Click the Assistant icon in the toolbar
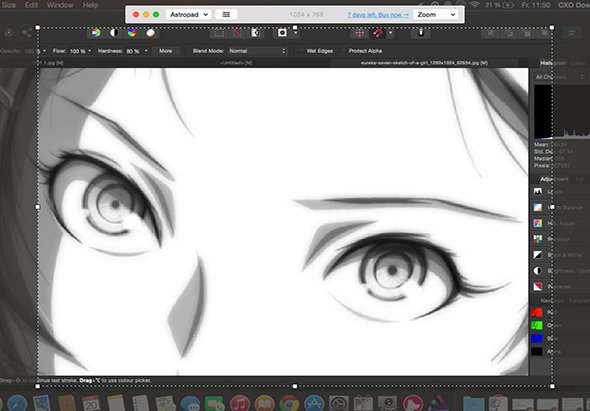 (x=421, y=33)
